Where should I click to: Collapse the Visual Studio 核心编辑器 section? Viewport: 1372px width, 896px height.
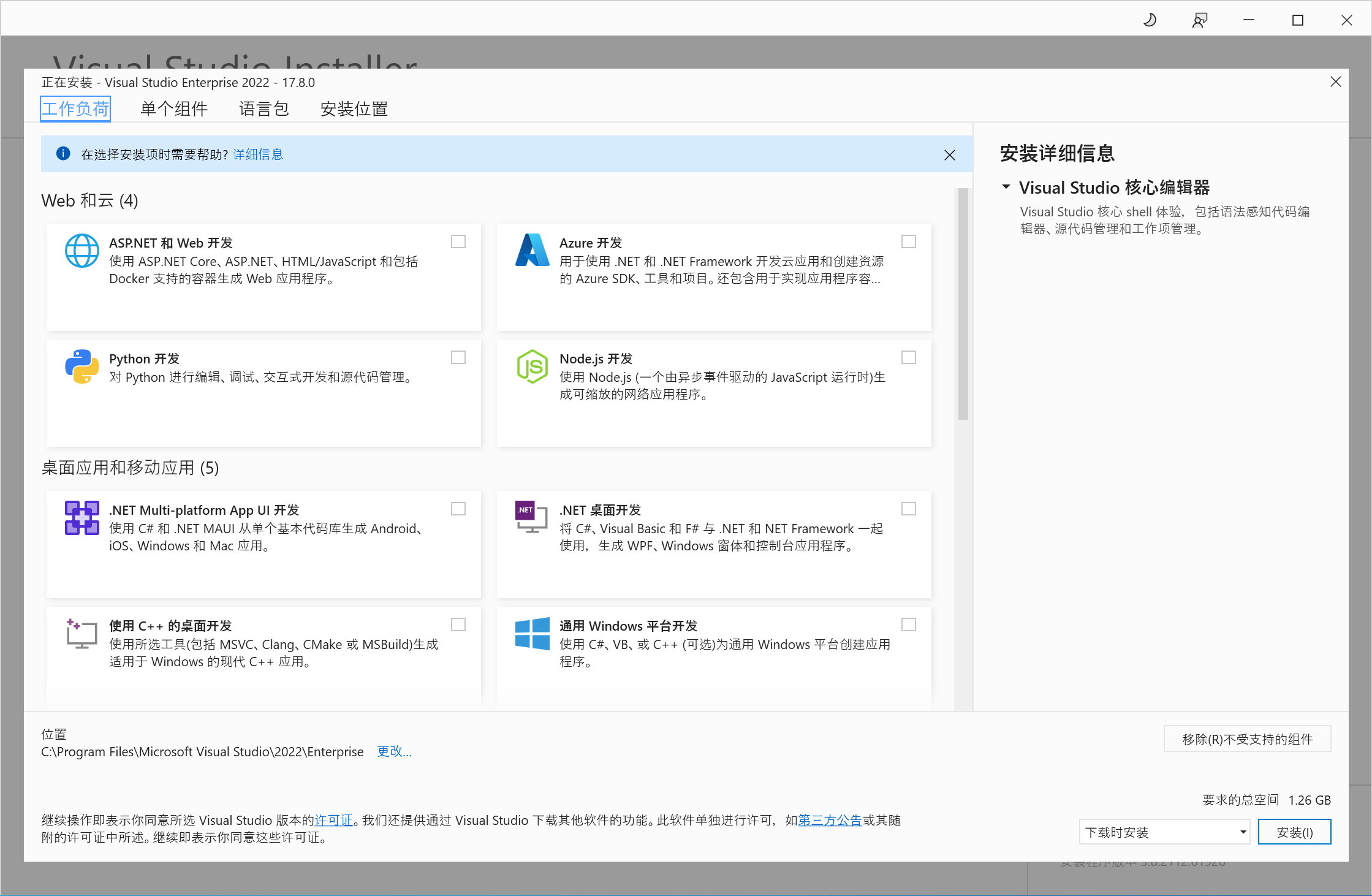pos(1006,186)
